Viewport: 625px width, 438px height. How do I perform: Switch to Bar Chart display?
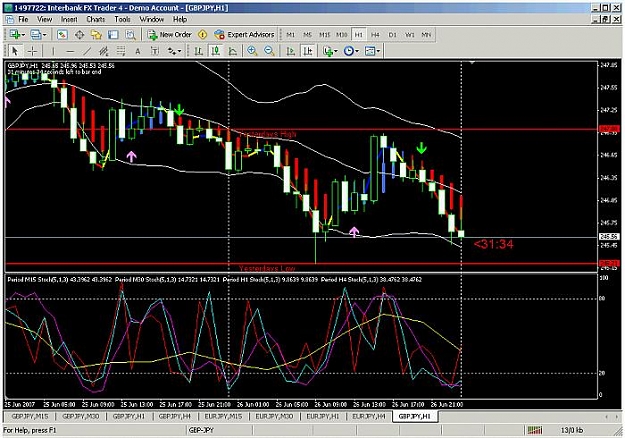pyautogui.click(x=199, y=51)
